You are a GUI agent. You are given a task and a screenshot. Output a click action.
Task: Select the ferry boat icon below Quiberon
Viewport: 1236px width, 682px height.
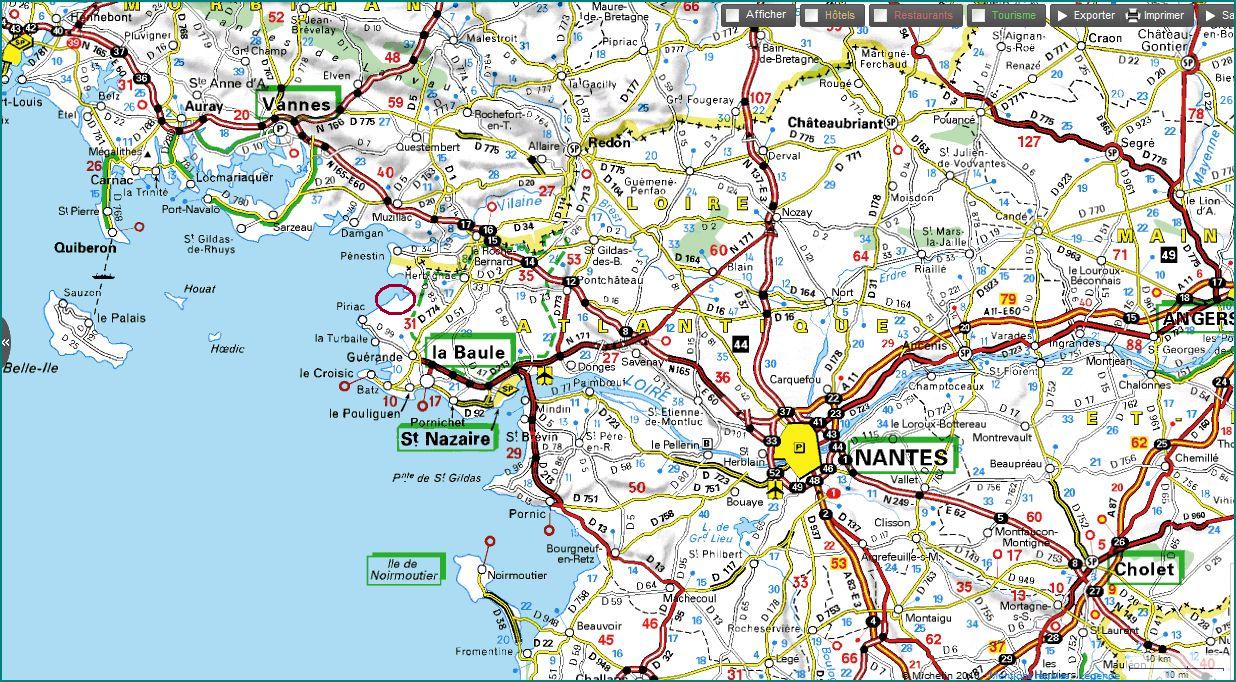99,273
